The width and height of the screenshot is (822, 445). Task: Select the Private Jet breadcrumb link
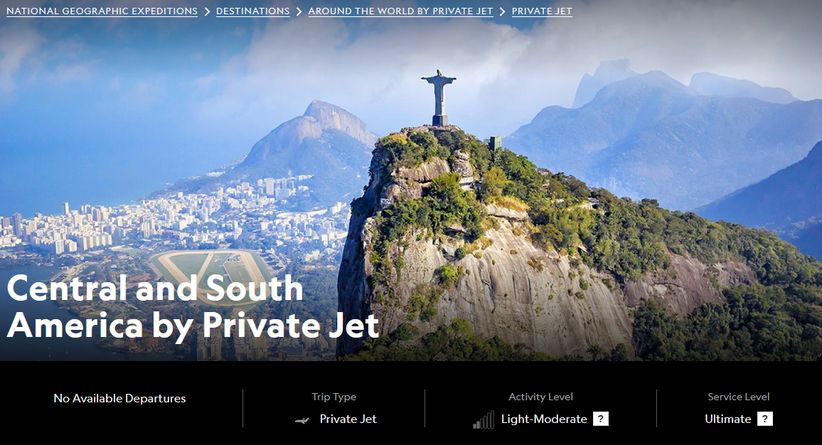(542, 11)
